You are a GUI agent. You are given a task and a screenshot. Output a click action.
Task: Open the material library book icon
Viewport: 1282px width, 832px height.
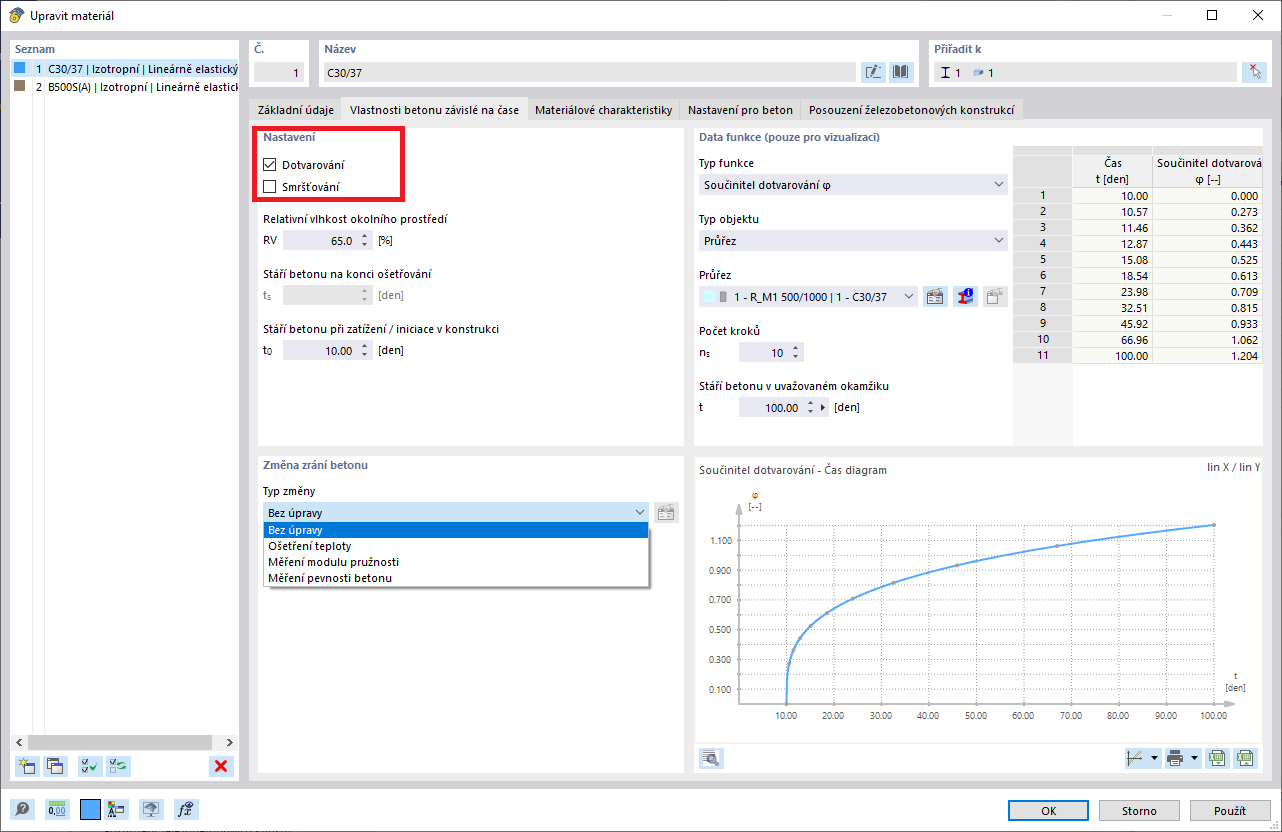click(x=901, y=72)
